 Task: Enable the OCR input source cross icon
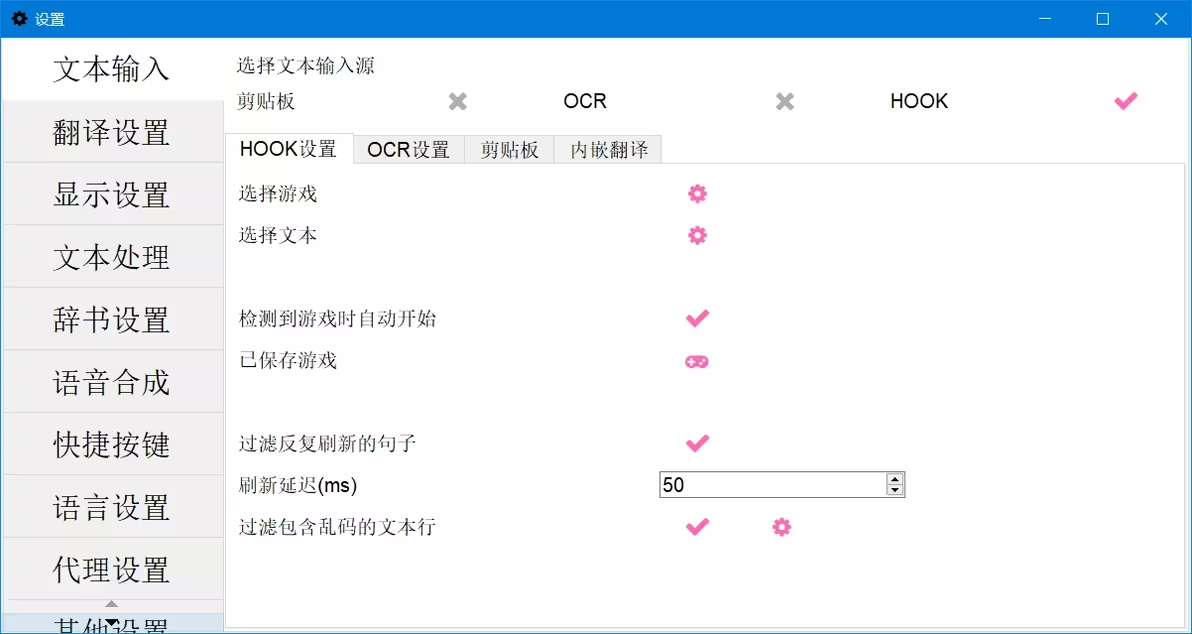(785, 101)
